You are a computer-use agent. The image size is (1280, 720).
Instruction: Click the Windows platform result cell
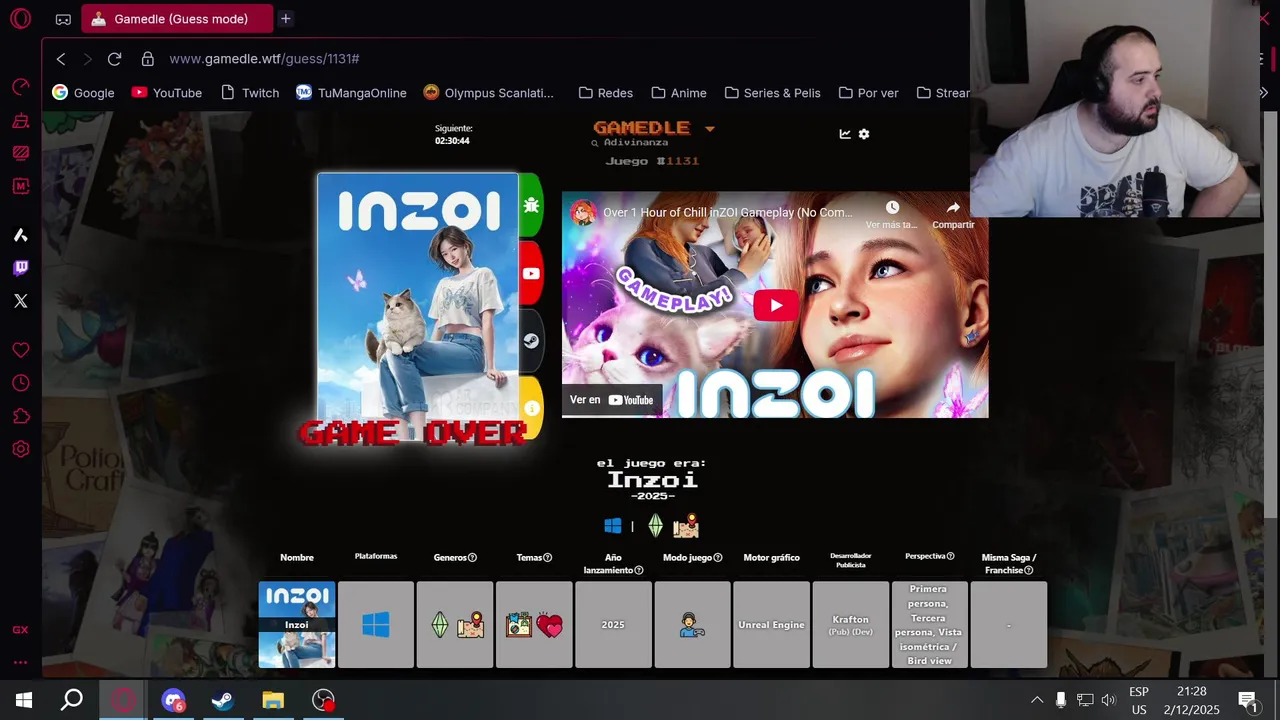[376, 625]
